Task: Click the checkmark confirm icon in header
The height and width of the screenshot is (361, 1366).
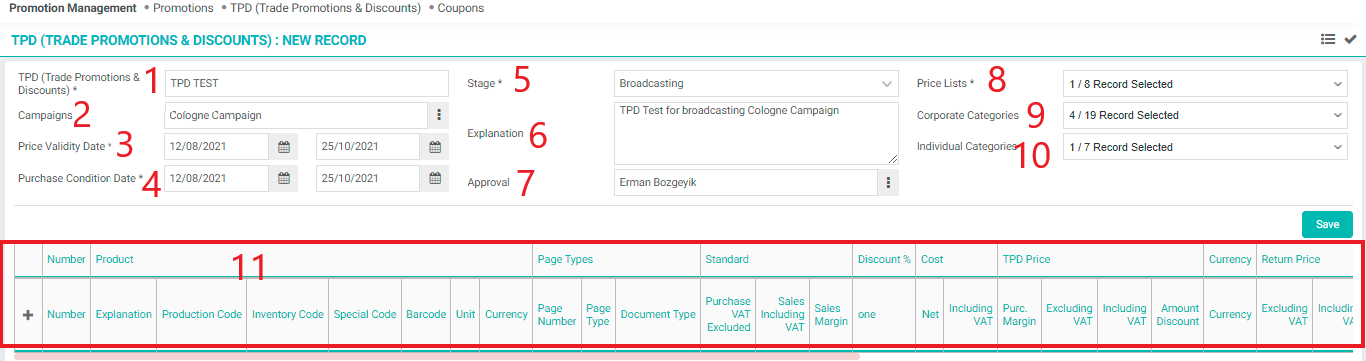Action: [x=1350, y=40]
